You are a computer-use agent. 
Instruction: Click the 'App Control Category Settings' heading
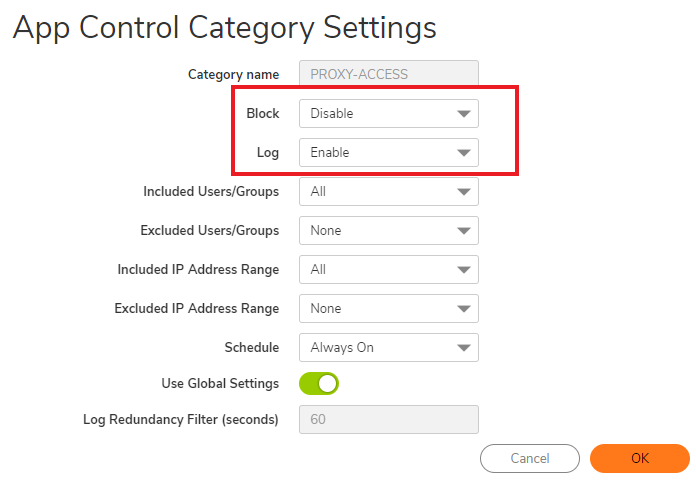225,27
